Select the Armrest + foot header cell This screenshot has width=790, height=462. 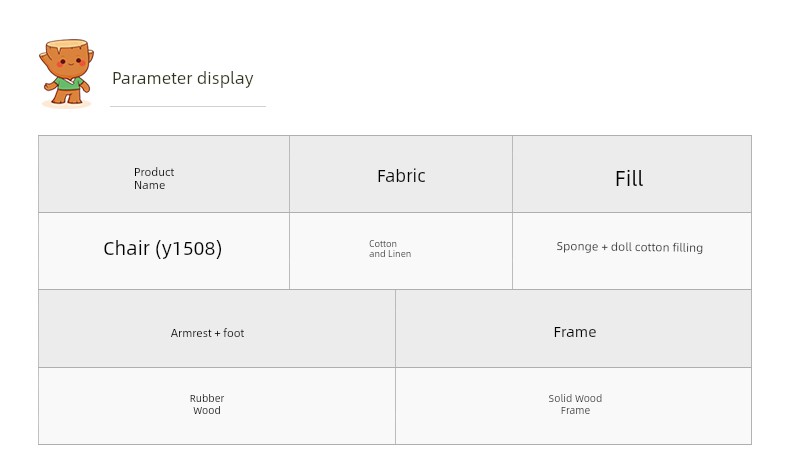pos(217,328)
